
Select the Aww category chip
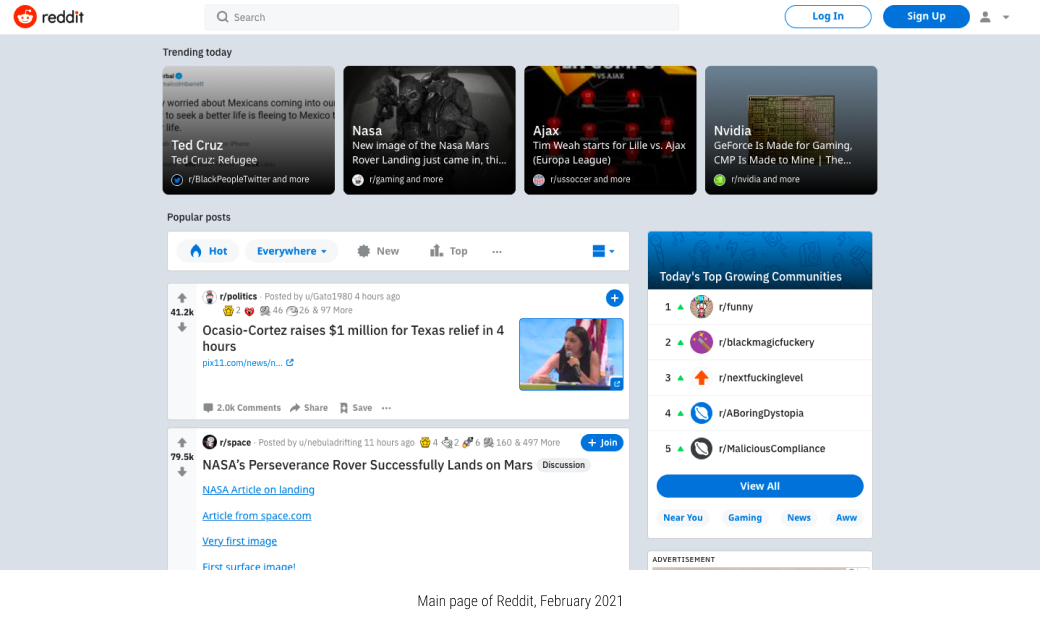[x=846, y=517]
